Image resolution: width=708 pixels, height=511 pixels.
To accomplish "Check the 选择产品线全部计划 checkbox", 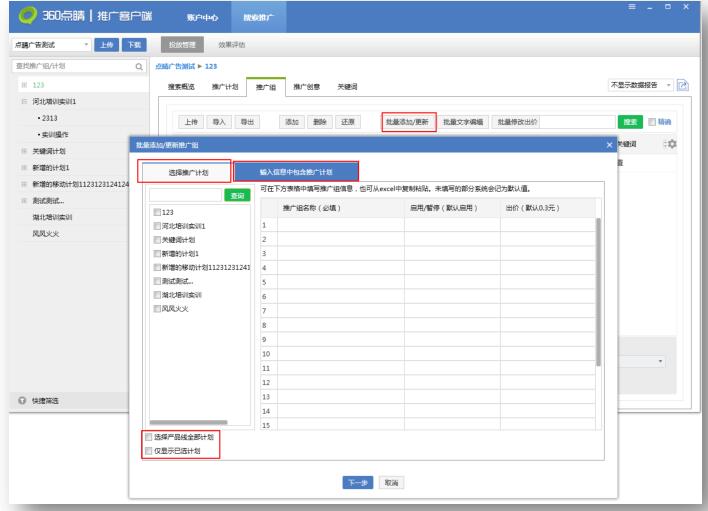I will [148, 438].
